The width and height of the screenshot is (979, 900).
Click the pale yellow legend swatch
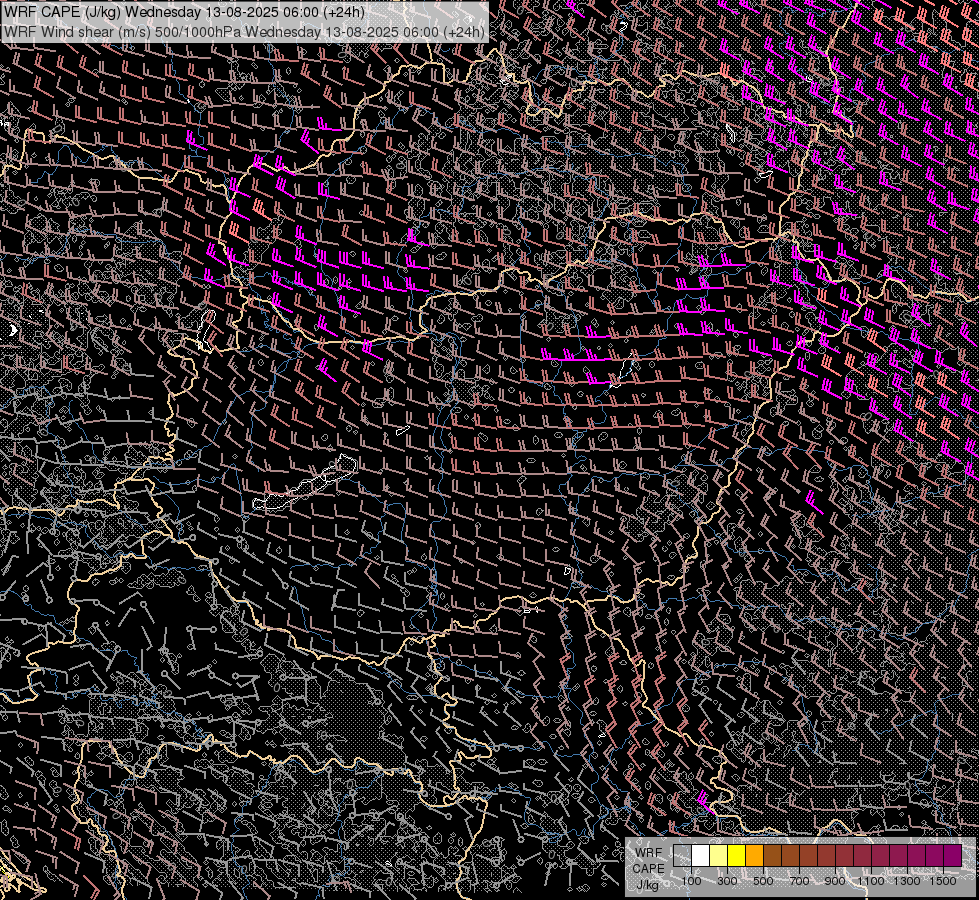point(719,855)
